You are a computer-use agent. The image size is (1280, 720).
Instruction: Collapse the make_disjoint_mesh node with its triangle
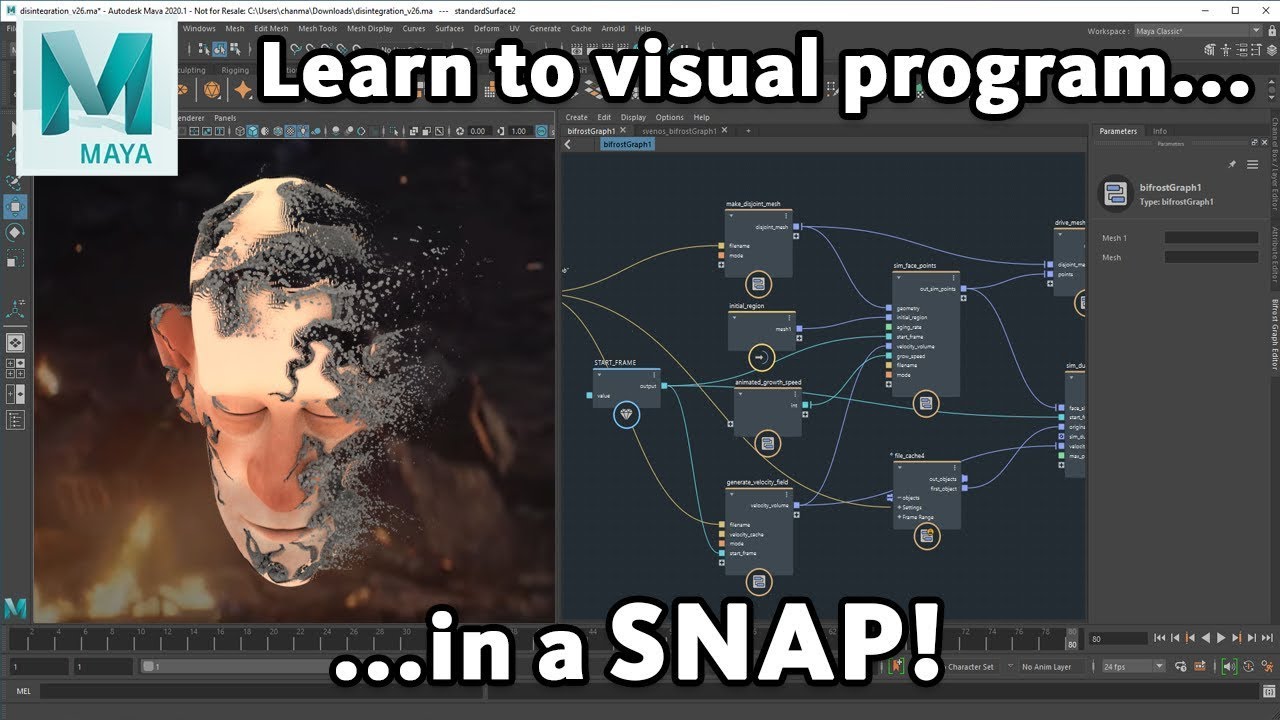(731, 215)
